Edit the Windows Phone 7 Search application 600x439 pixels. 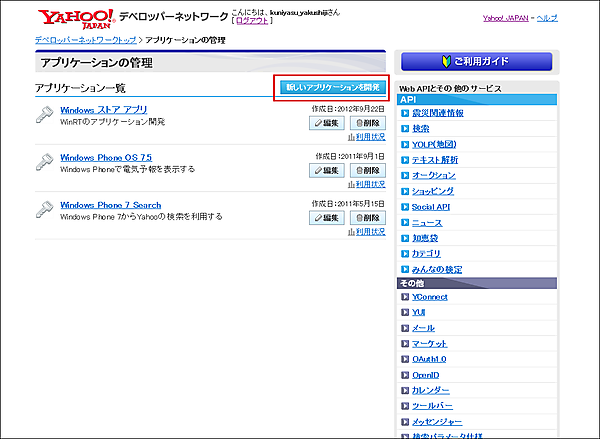327,218
